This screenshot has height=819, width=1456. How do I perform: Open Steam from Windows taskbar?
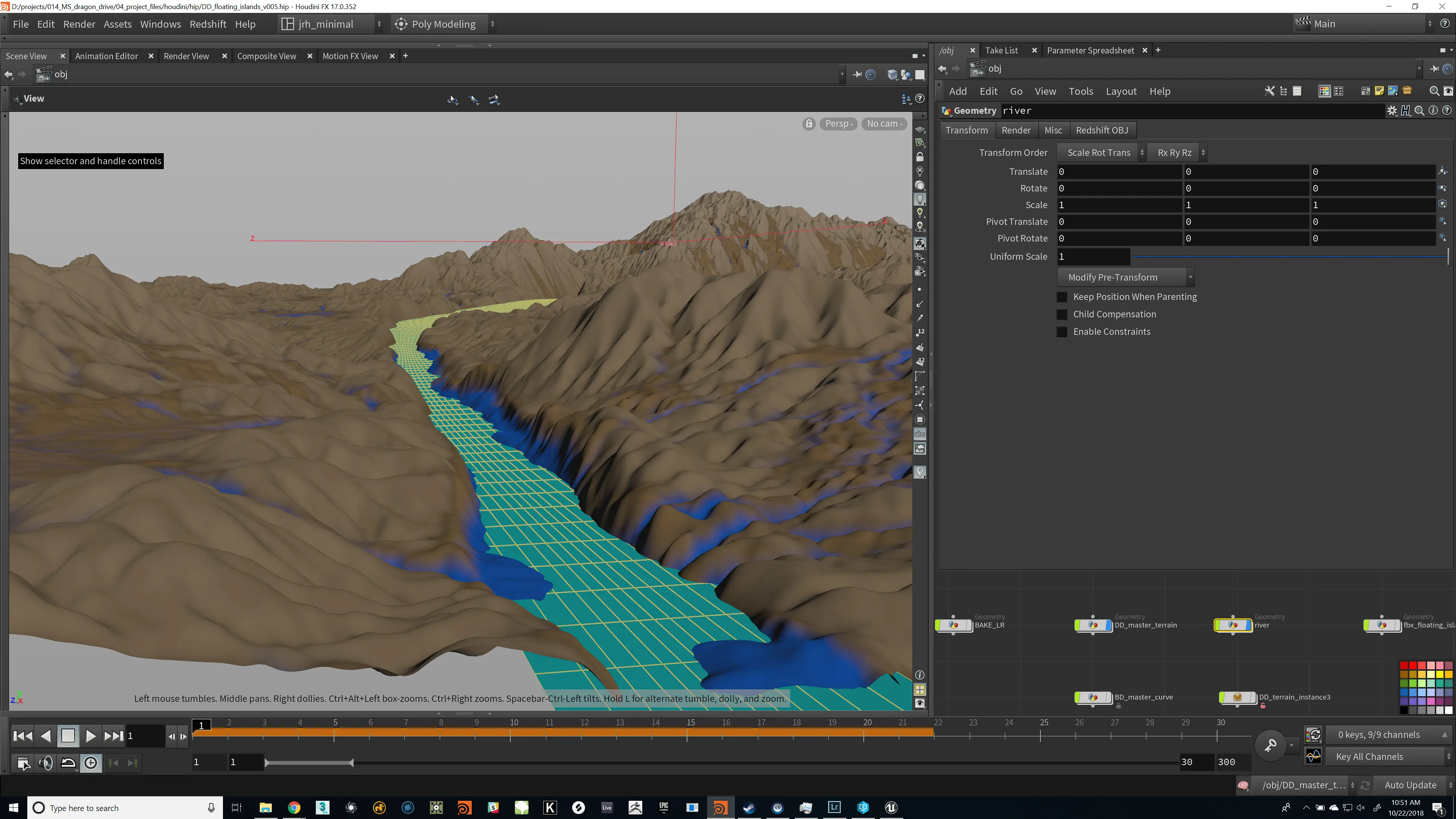[x=749, y=808]
